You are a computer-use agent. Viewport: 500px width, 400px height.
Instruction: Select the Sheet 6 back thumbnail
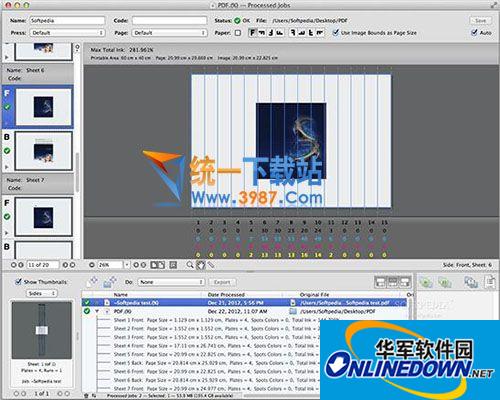coord(43,151)
